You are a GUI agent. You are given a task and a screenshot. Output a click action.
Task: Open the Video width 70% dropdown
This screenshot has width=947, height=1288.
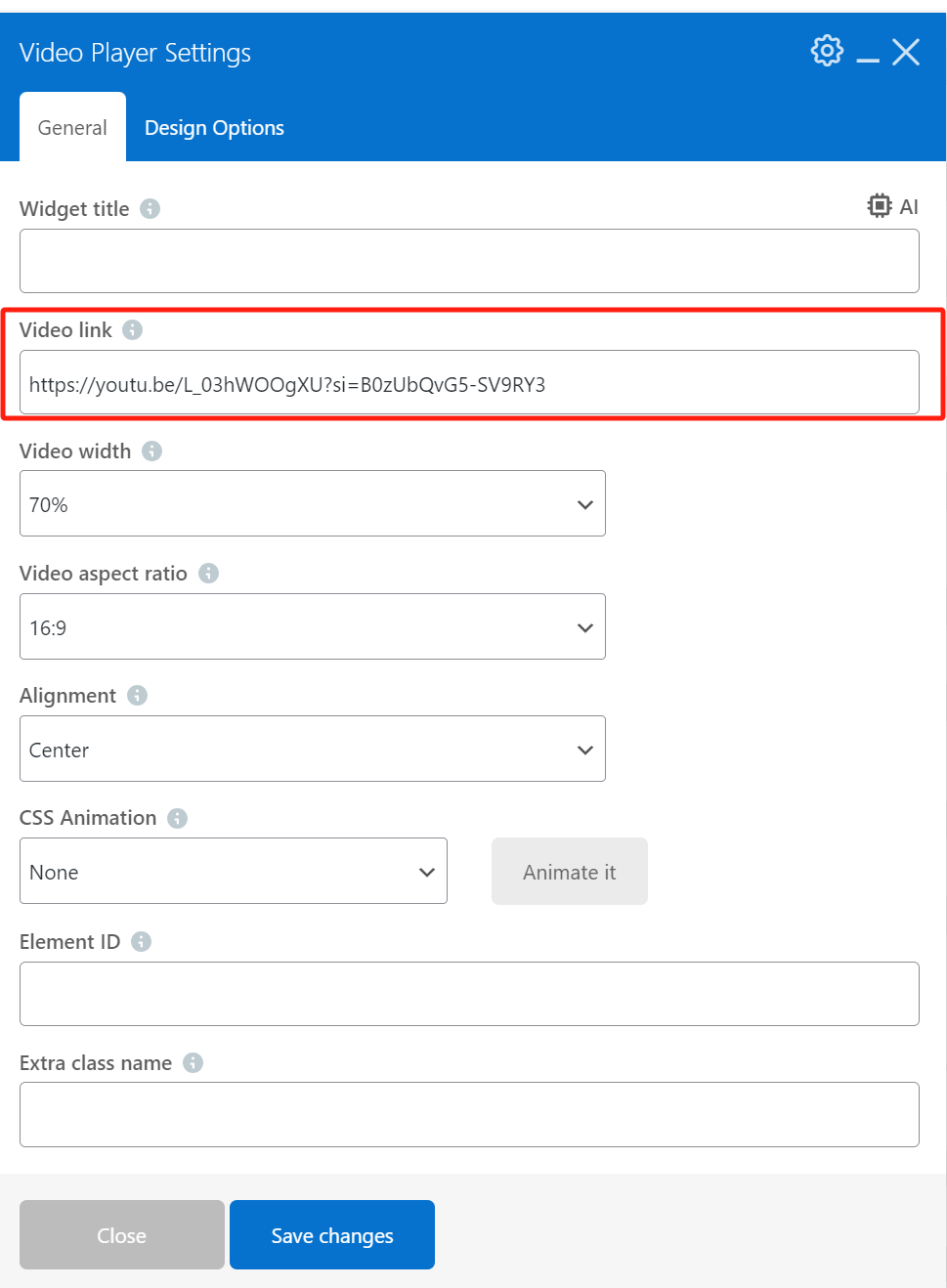tap(313, 504)
